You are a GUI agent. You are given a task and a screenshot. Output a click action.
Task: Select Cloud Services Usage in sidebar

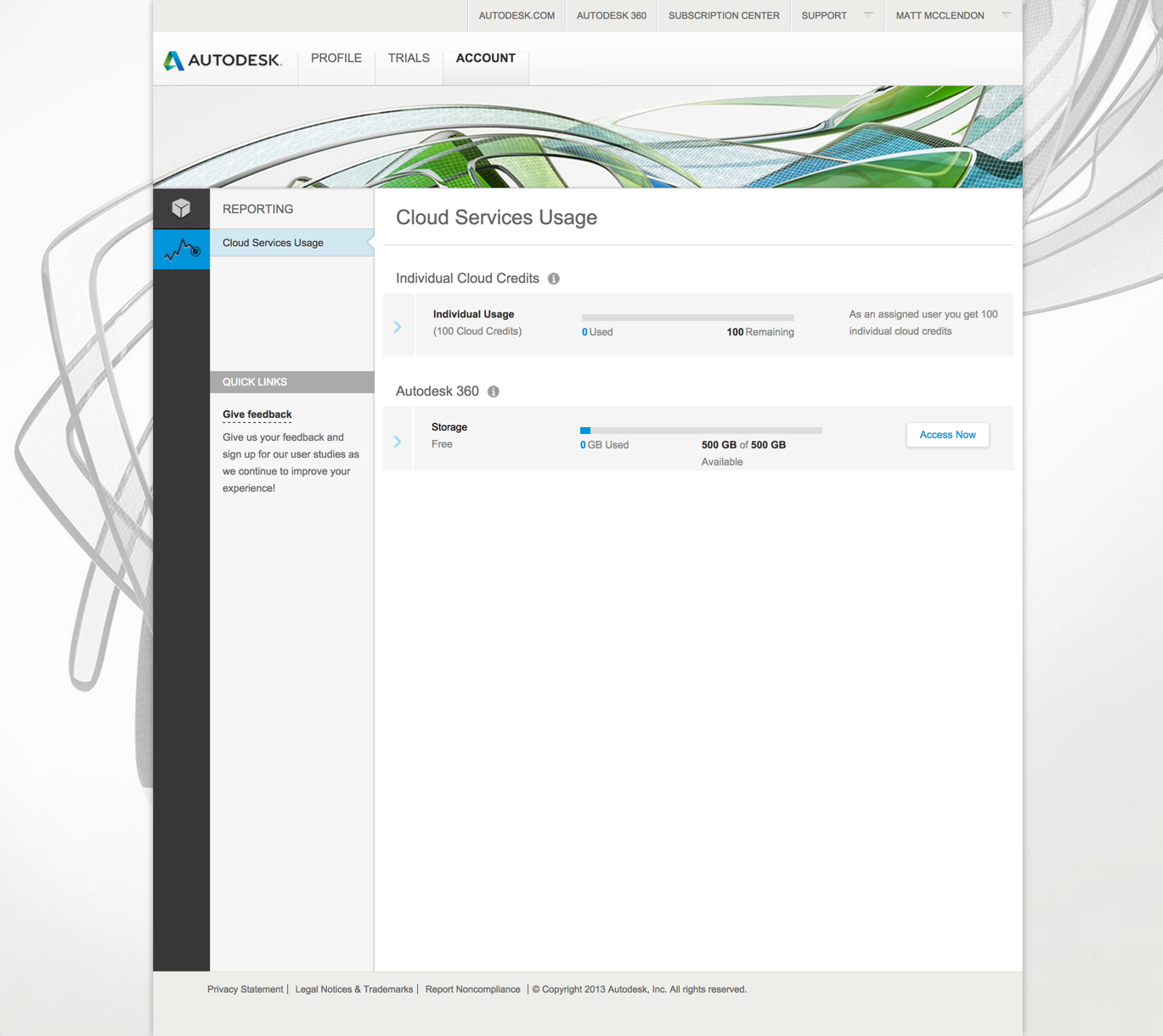click(x=291, y=243)
